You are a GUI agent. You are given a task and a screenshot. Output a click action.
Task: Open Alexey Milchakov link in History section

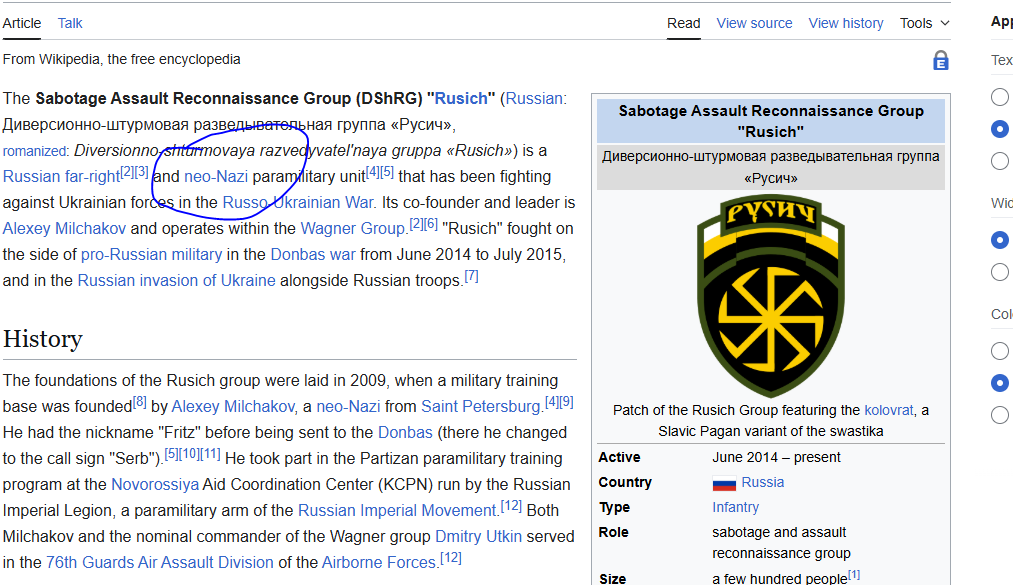pyautogui.click(x=233, y=406)
